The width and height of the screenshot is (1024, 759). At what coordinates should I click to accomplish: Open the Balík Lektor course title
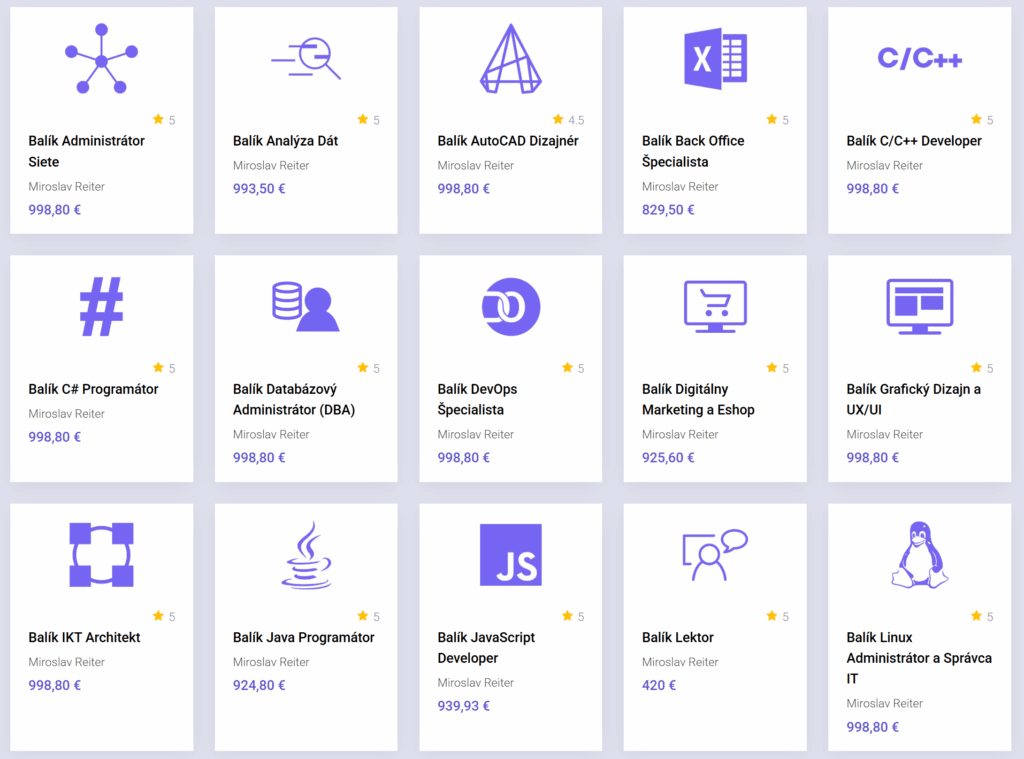coord(677,637)
